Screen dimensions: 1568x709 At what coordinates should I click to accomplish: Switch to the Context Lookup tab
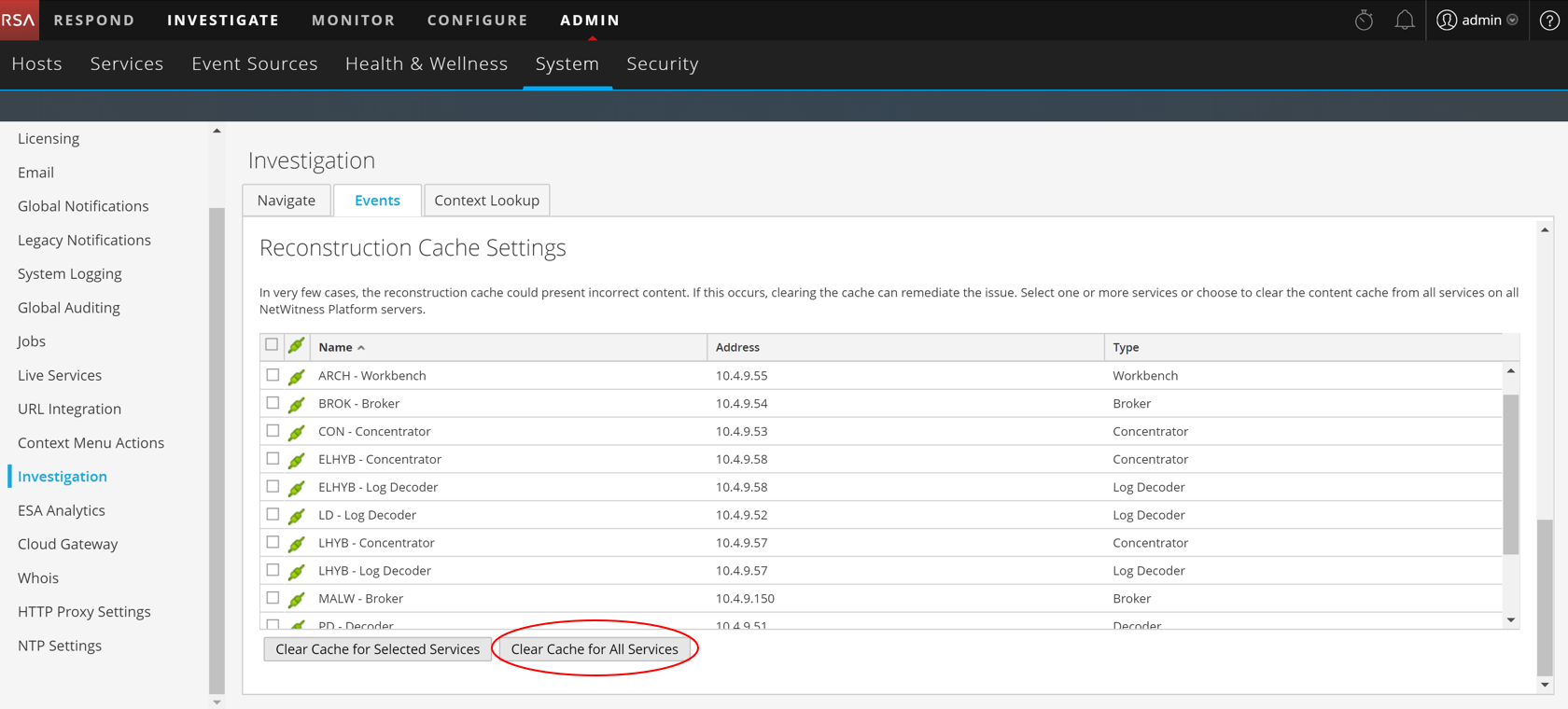(486, 201)
